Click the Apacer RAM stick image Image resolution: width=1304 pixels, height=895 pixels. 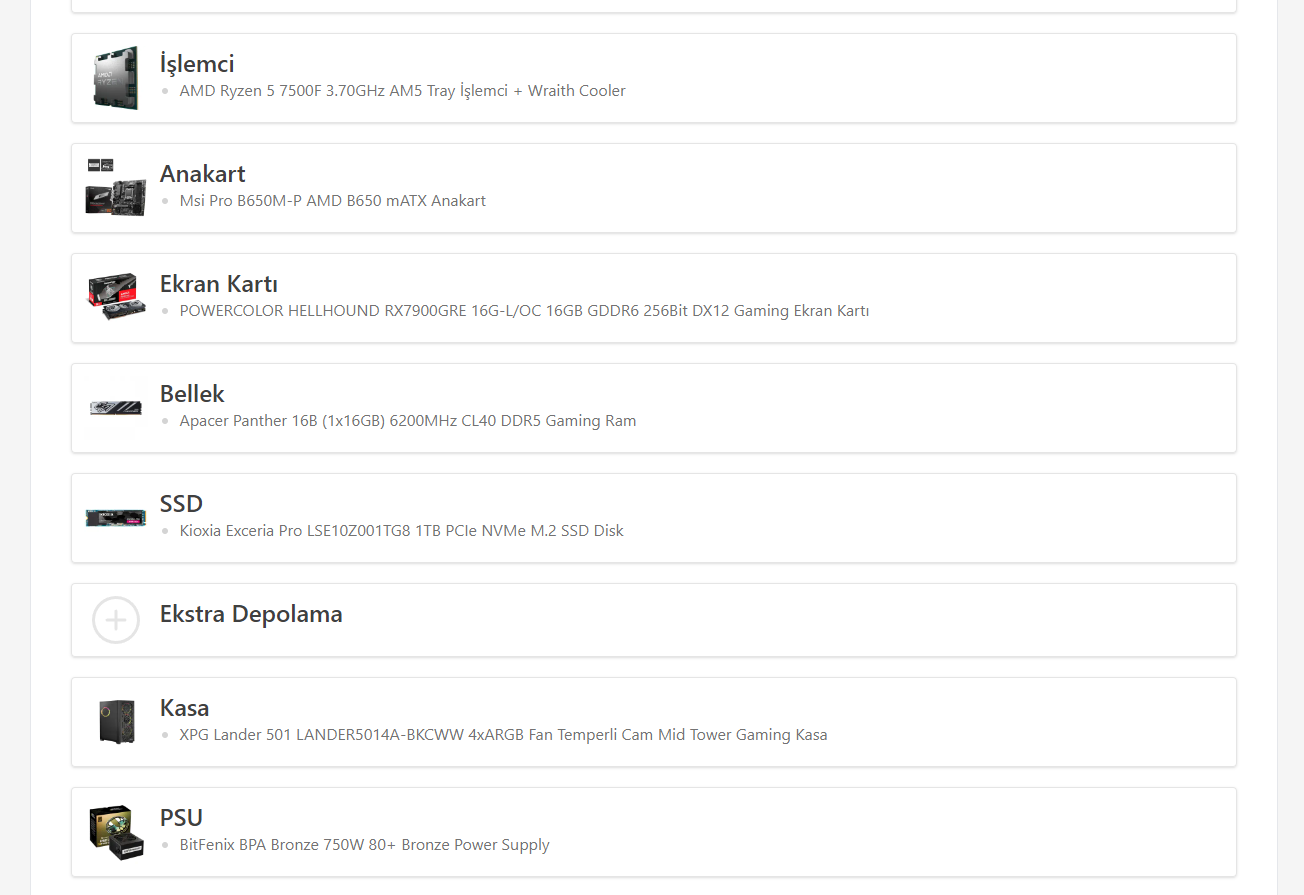pyautogui.click(x=115, y=408)
